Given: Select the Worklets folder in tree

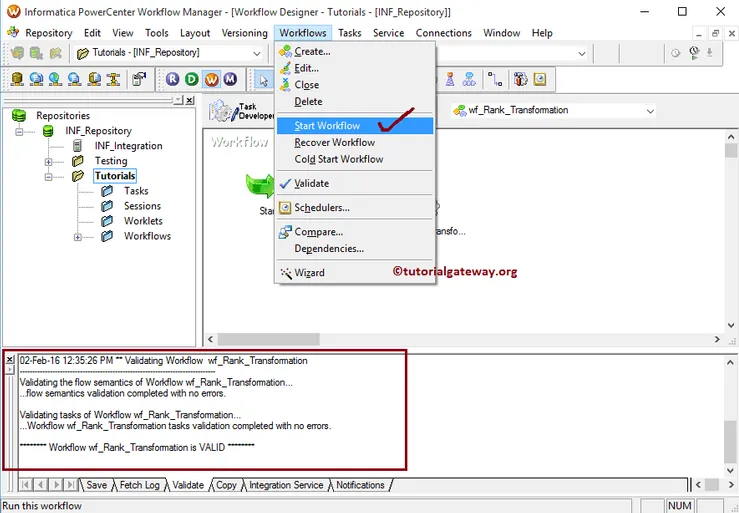Looking at the screenshot, I should pyautogui.click(x=143, y=221).
